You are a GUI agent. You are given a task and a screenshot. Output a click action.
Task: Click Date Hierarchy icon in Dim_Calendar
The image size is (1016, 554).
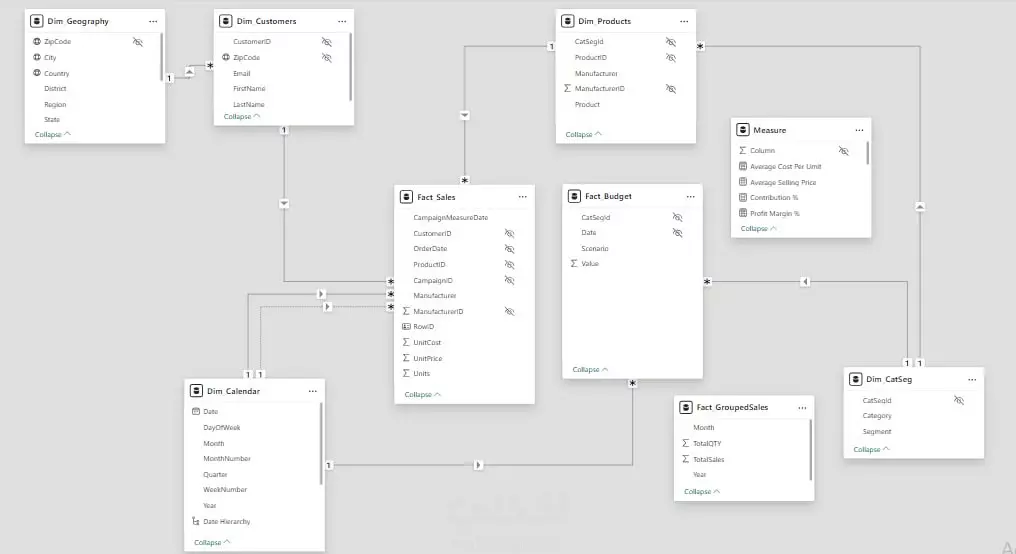pos(196,521)
